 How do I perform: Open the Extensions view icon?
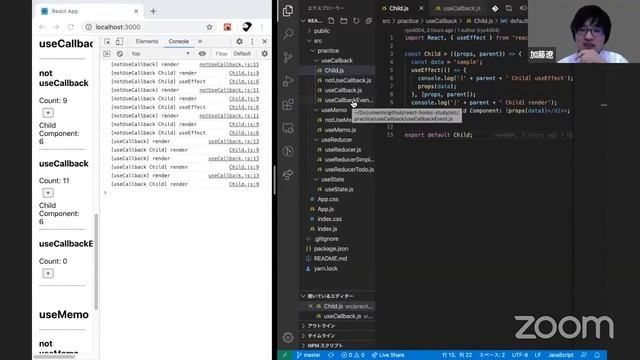tap(288, 104)
